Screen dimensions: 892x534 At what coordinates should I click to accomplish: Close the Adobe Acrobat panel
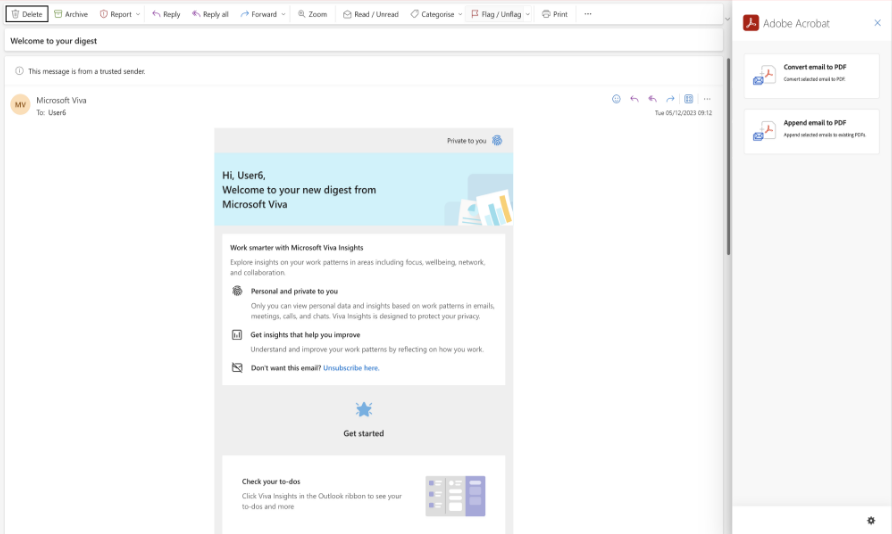point(877,23)
